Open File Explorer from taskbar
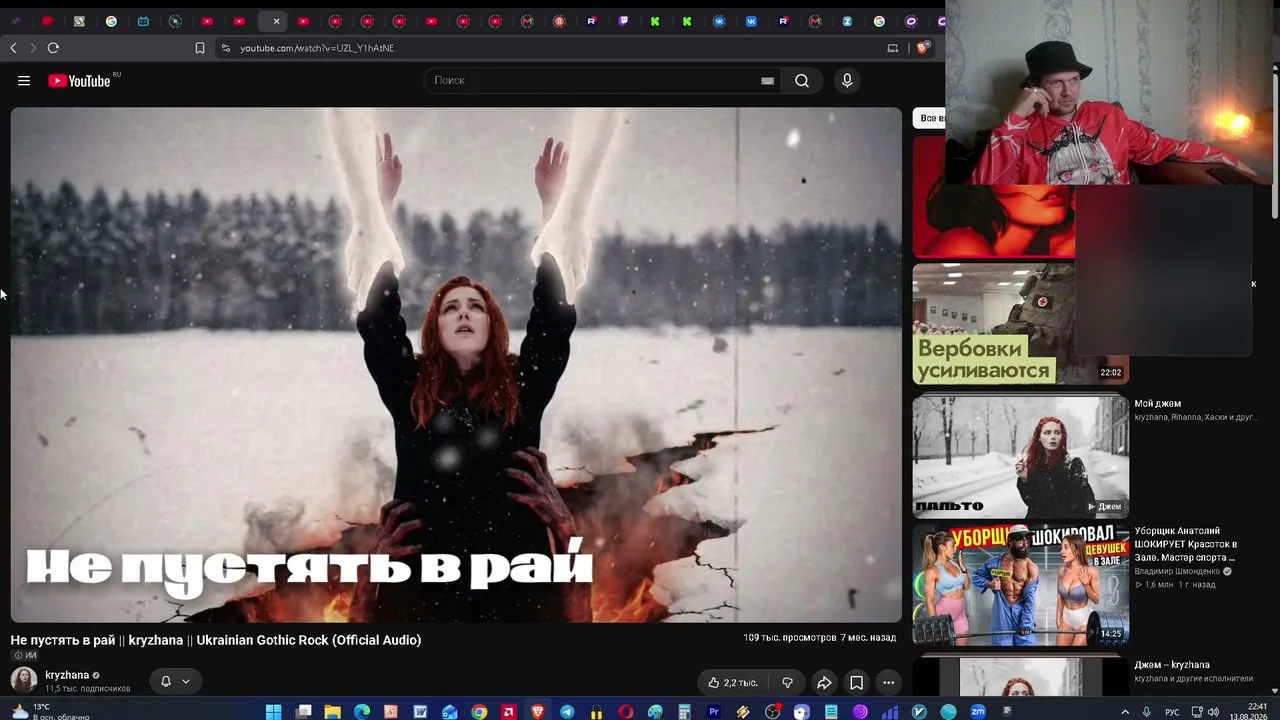1280x720 pixels. (333, 712)
